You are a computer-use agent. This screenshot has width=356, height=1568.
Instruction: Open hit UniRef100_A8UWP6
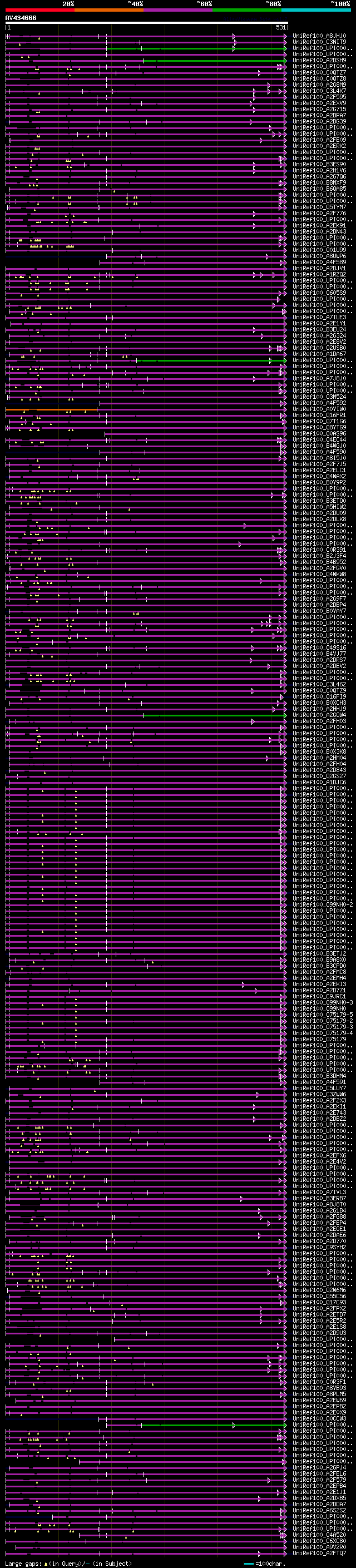pos(319,256)
